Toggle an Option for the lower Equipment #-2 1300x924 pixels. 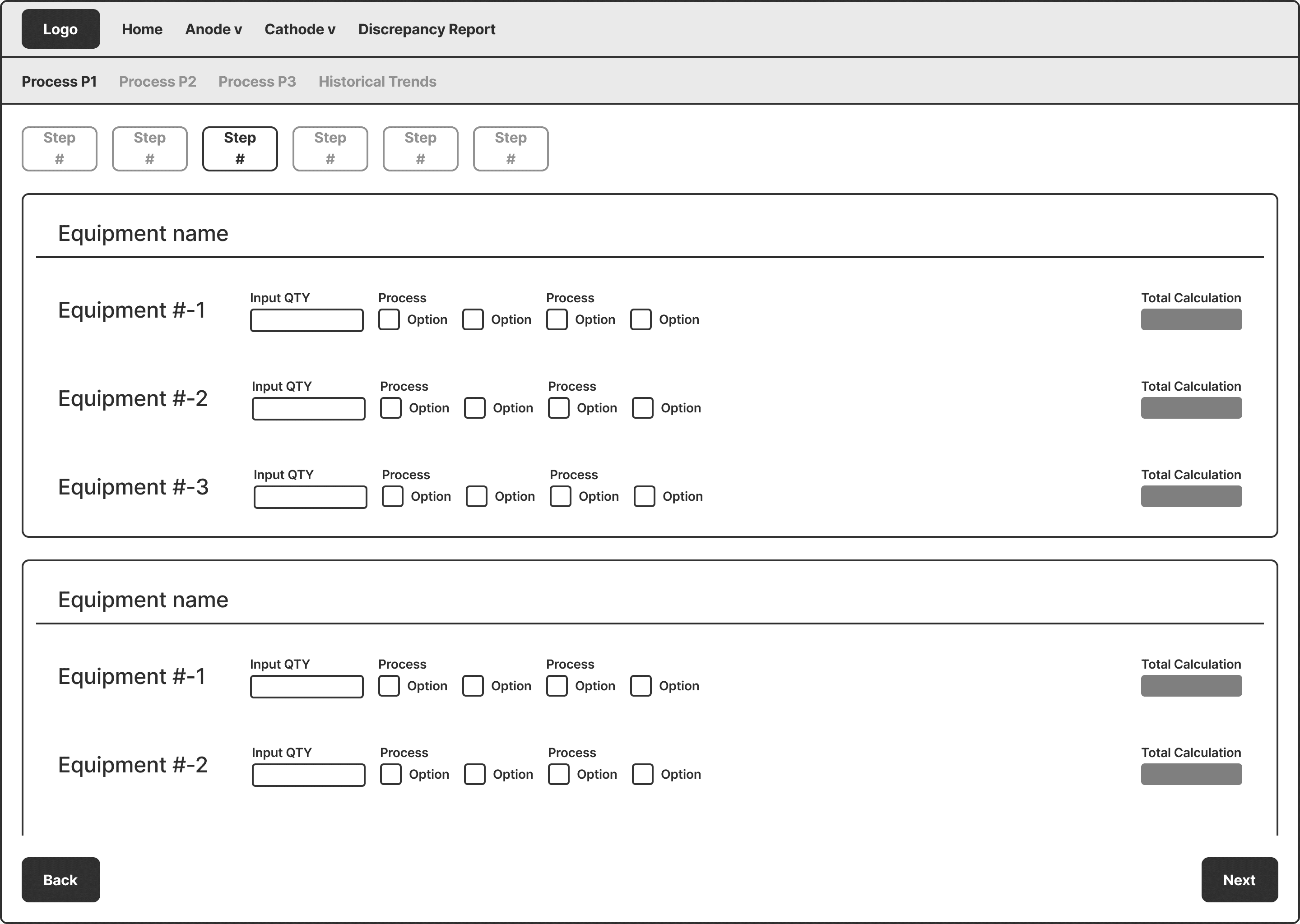pyautogui.click(x=390, y=774)
